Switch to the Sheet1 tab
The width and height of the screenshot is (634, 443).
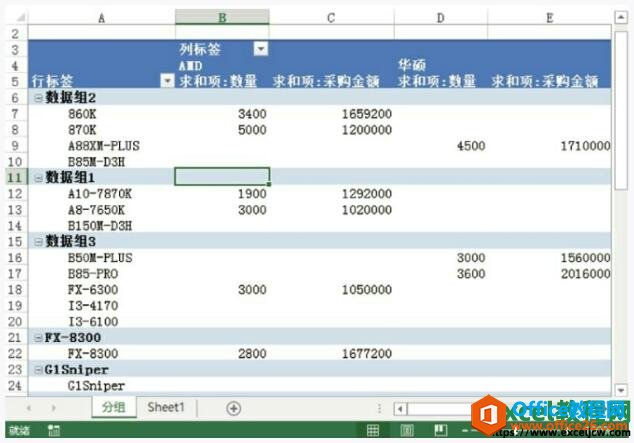(x=166, y=407)
